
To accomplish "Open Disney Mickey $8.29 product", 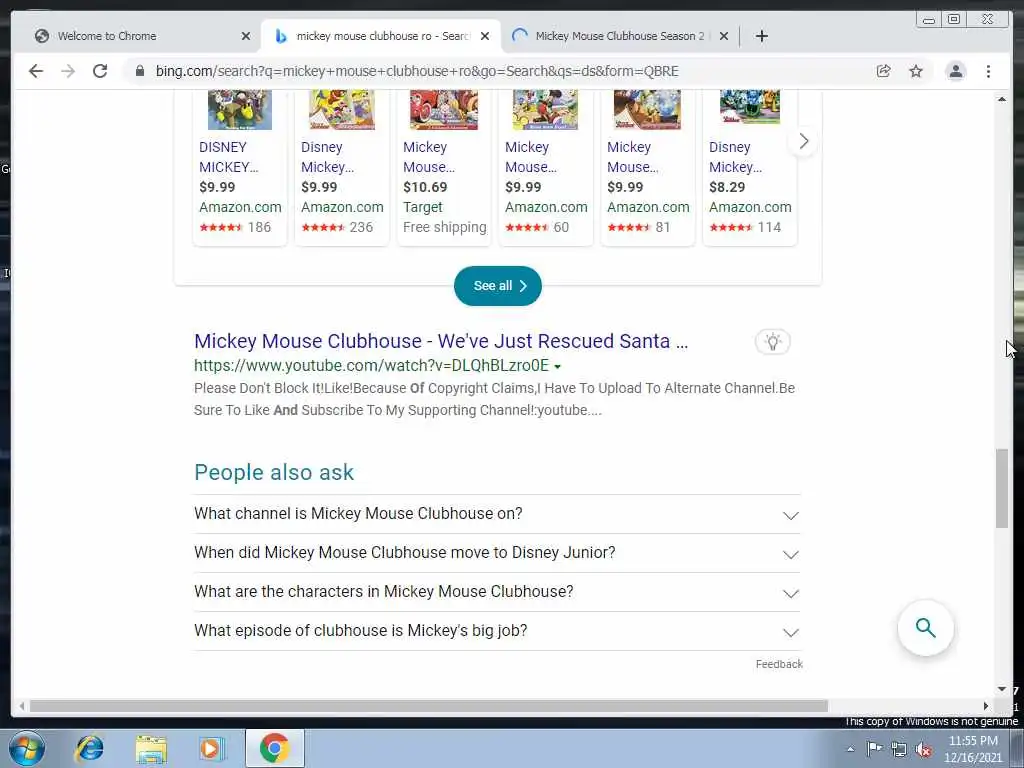I will [749, 167].
